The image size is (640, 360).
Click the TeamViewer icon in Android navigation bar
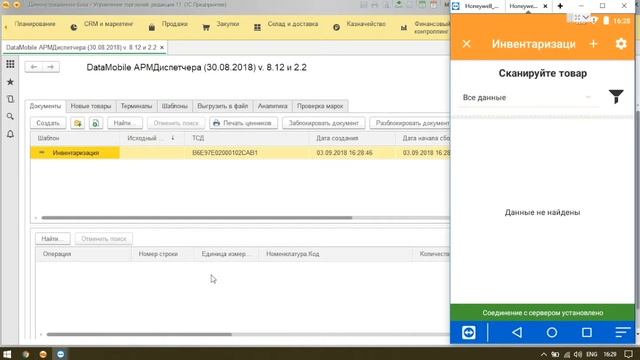point(469,333)
